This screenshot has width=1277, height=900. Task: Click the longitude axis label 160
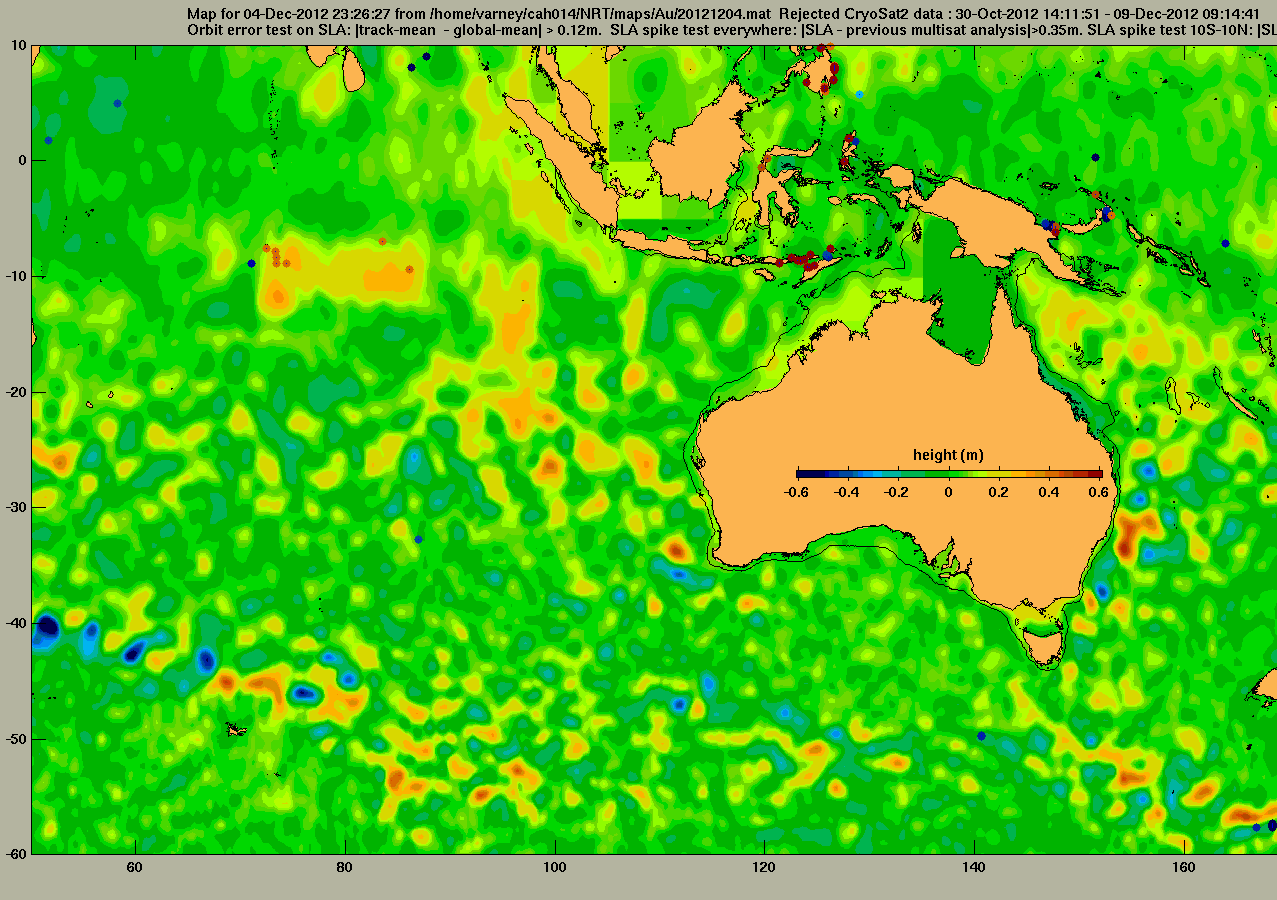[x=1184, y=868]
